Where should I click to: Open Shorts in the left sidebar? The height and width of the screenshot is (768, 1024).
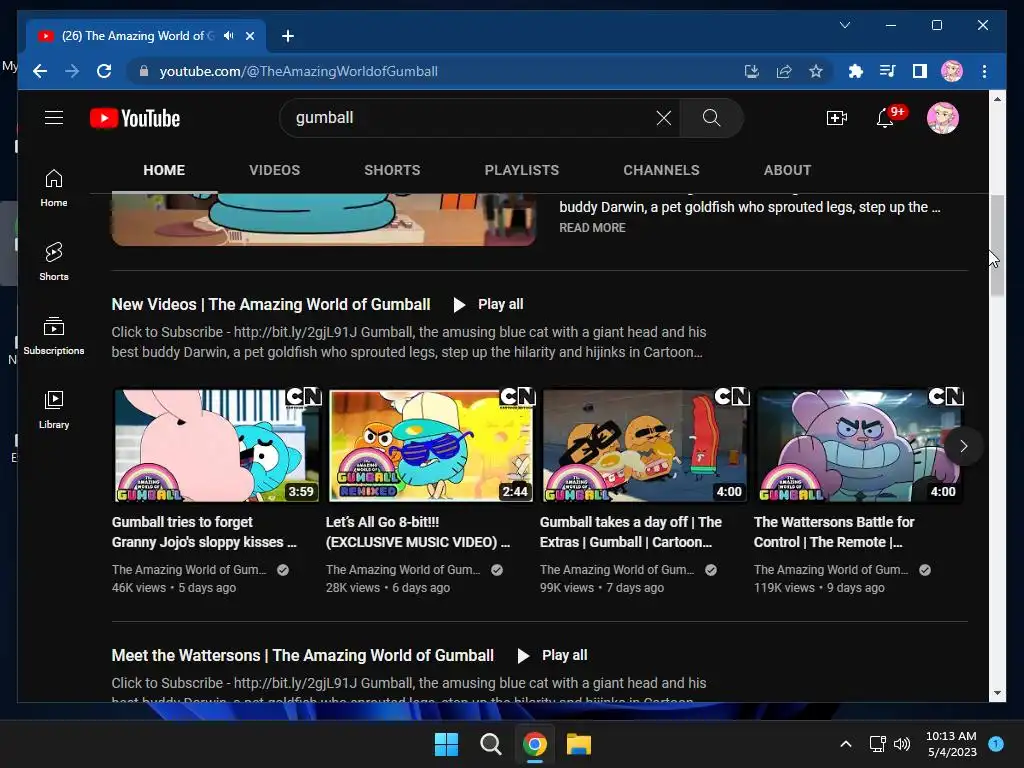(x=54, y=261)
